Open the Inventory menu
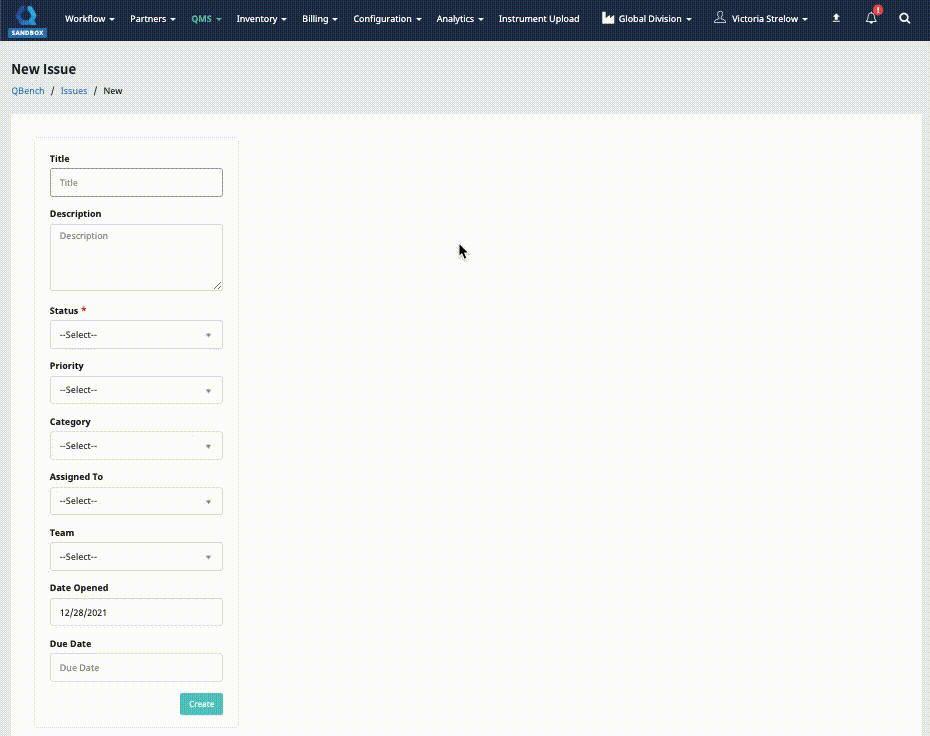 click(262, 19)
